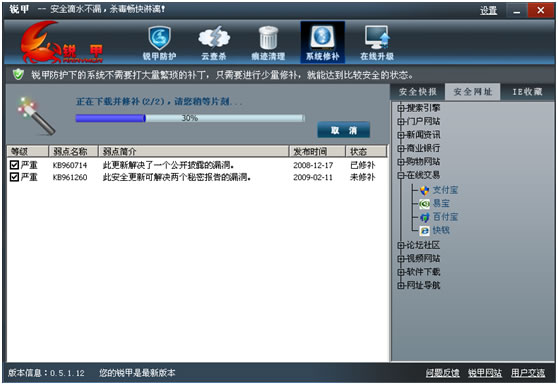Screen dimensions: 558x385
Task: Expand the 商业银行 tree node
Action: pos(401,148)
